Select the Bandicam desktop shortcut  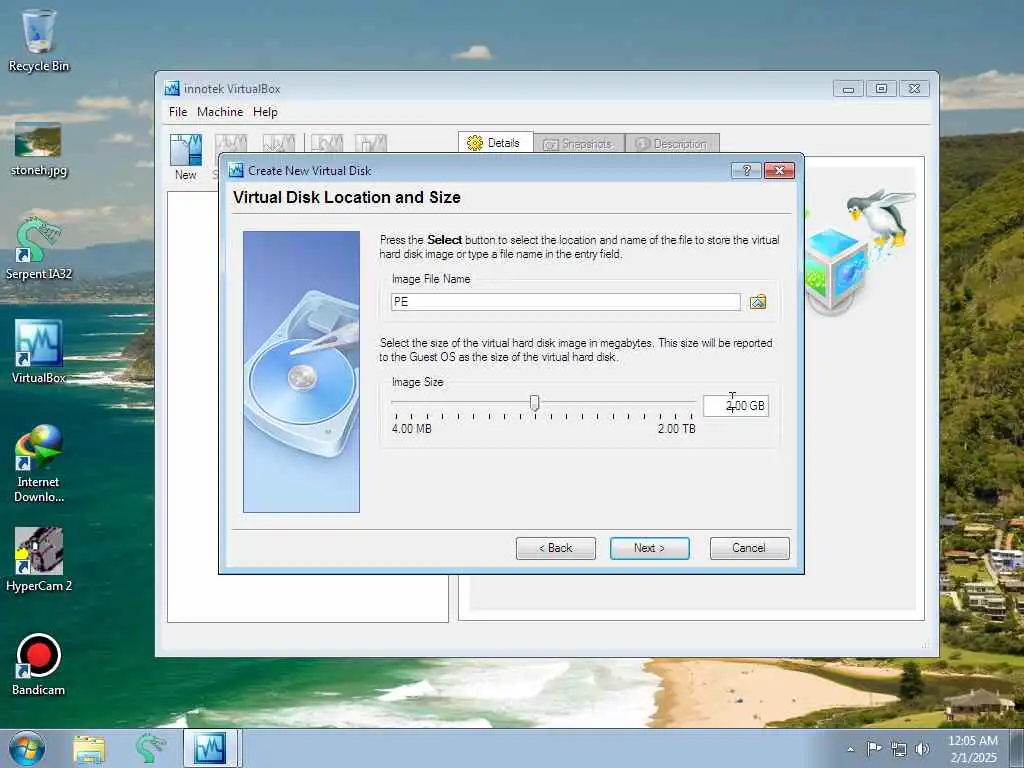(x=39, y=665)
